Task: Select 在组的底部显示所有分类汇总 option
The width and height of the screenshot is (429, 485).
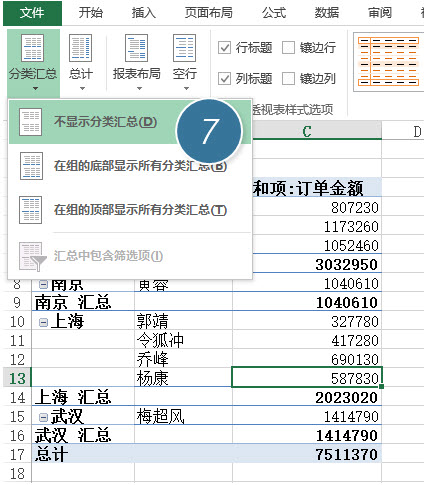Action: 130,166
